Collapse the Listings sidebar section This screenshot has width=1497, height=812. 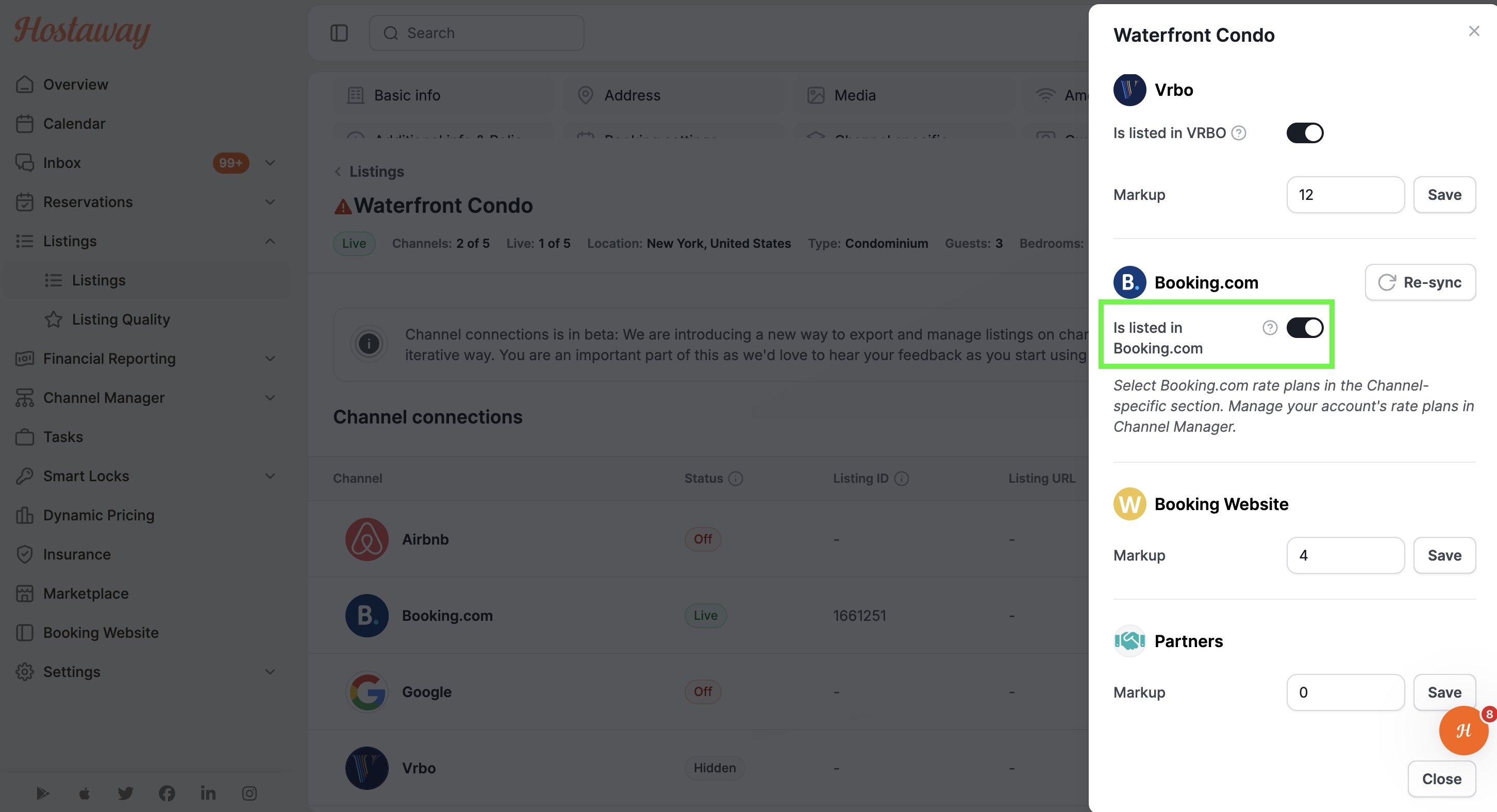(x=270, y=241)
